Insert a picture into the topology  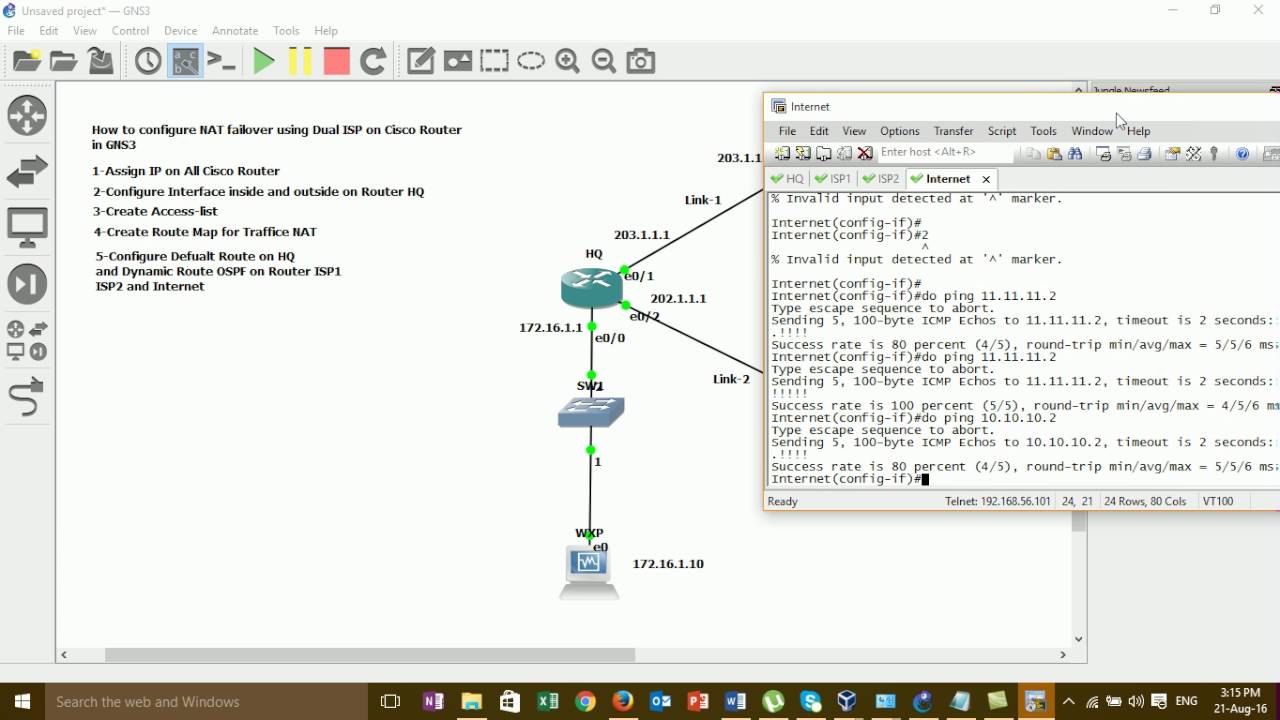(458, 61)
